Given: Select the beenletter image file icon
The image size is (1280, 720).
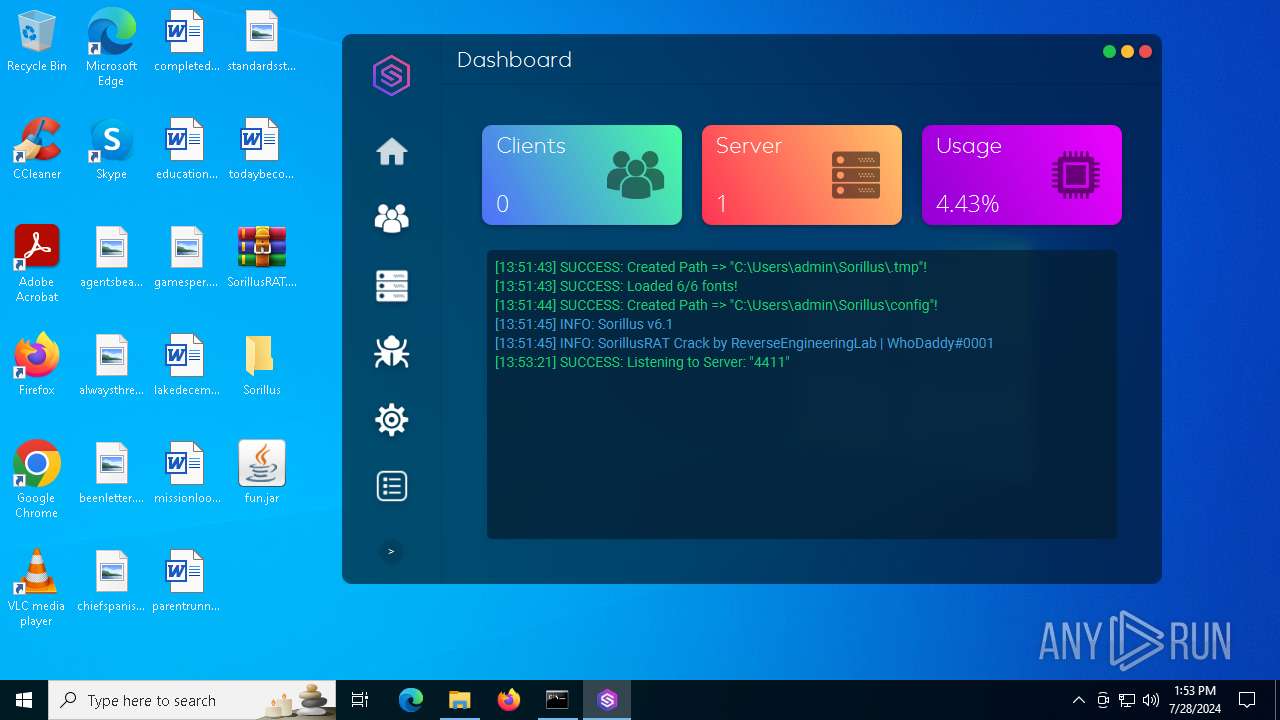Looking at the screenshot, I should click(111, 473).
